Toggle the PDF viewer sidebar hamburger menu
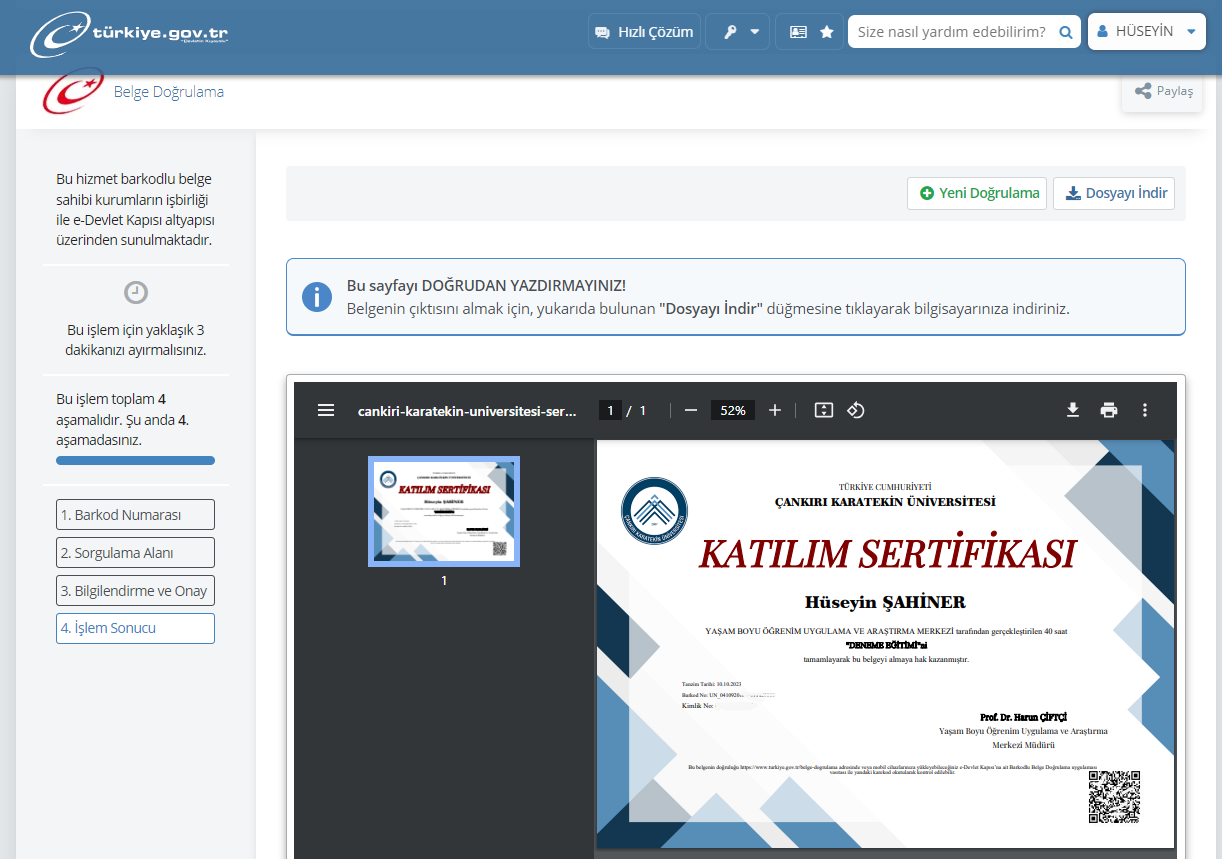The height and width of the screenshot is (859, 1222). pyautogui.click(x=326, y=410)
